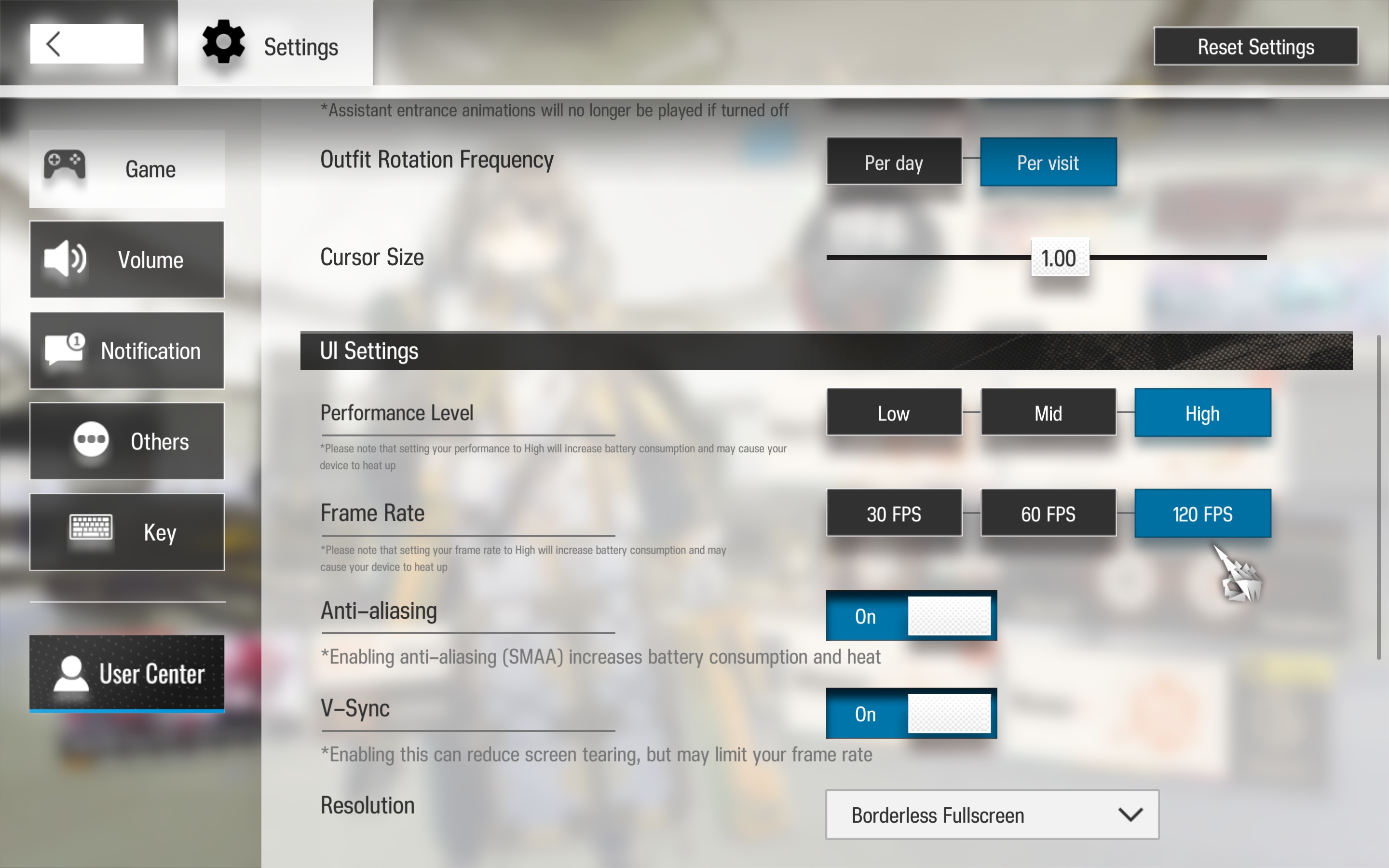The image size is (1389, 868).
Task: Open the Key bindings tab
Action: [127, 531]
